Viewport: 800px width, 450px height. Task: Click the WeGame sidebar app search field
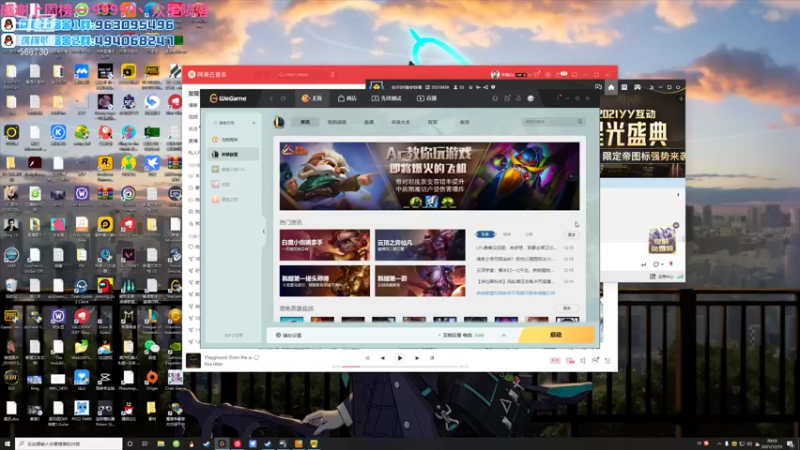coord(230,123)
